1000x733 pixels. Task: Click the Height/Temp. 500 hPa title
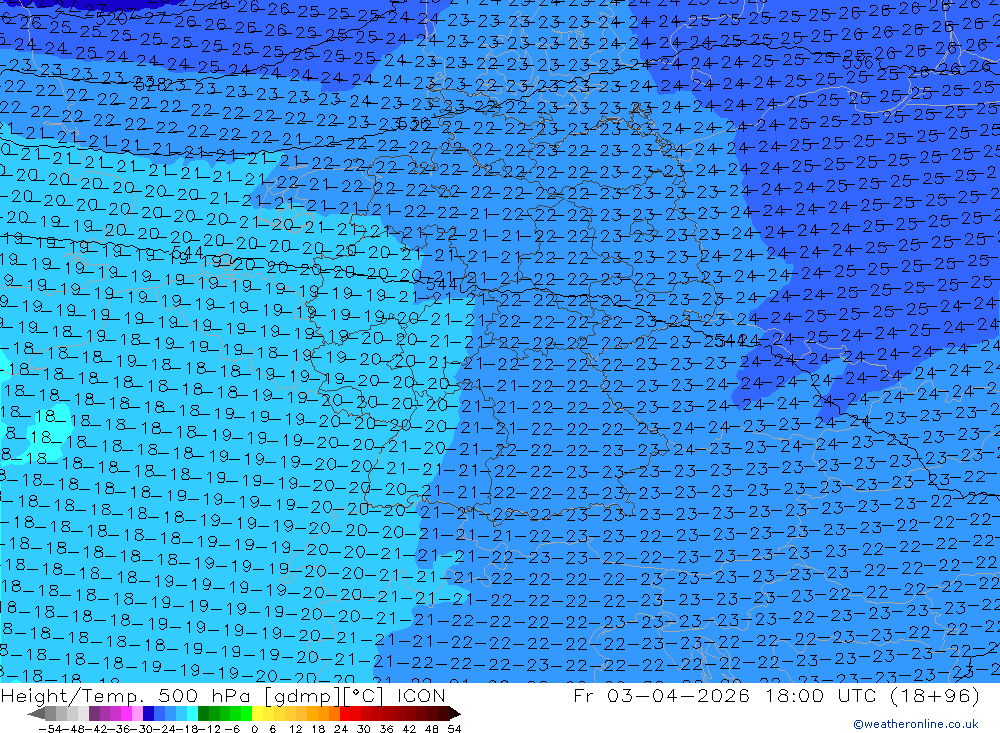[x=223, y=695]
